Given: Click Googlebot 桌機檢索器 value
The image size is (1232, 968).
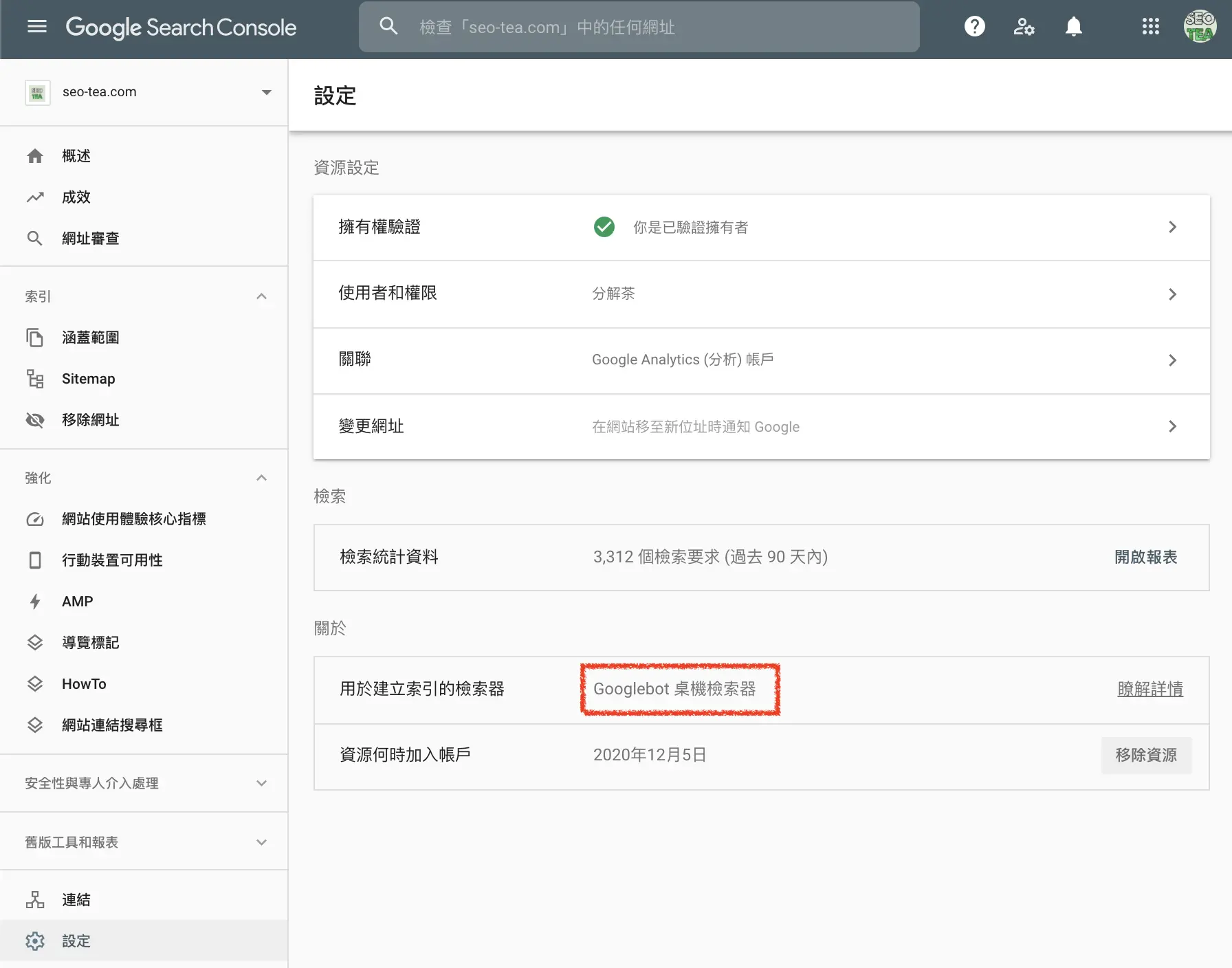Looking at the screenshot, I should pyautogui.click(x=674, y=689).
